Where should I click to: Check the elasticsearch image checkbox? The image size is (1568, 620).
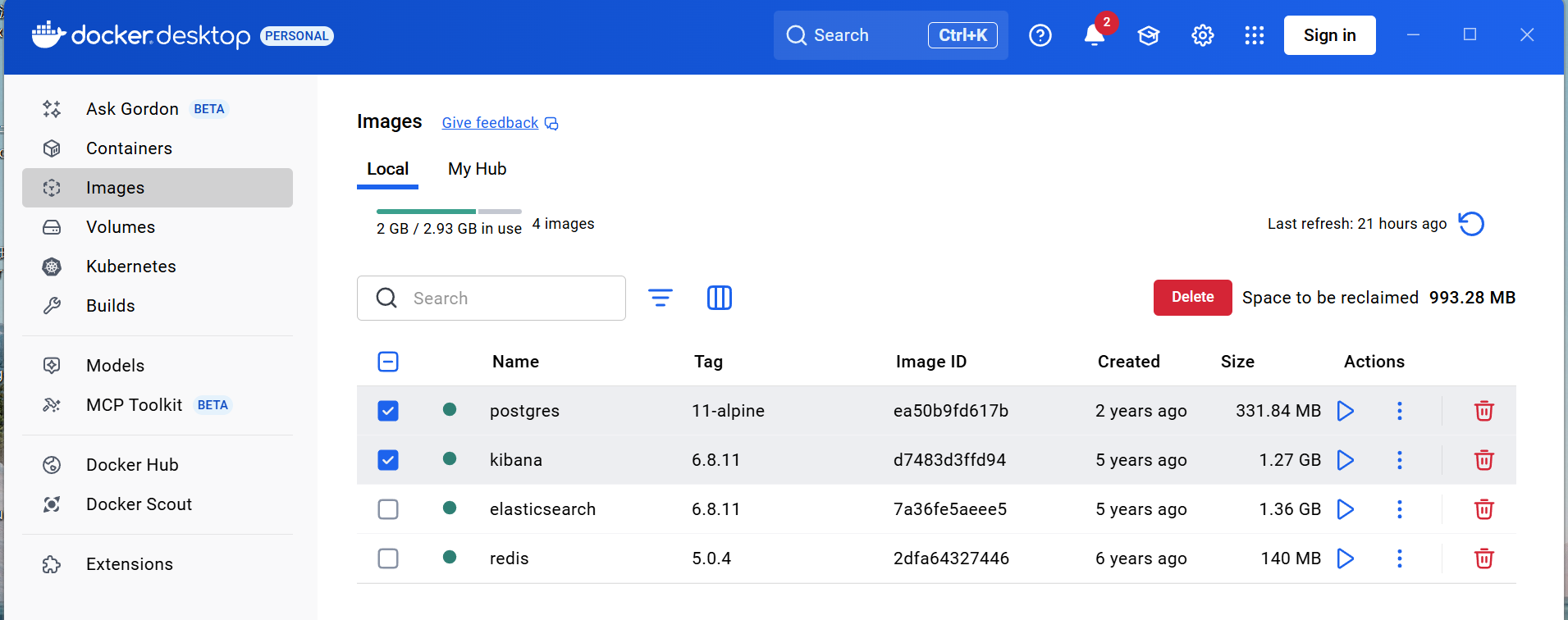point(388,509)
